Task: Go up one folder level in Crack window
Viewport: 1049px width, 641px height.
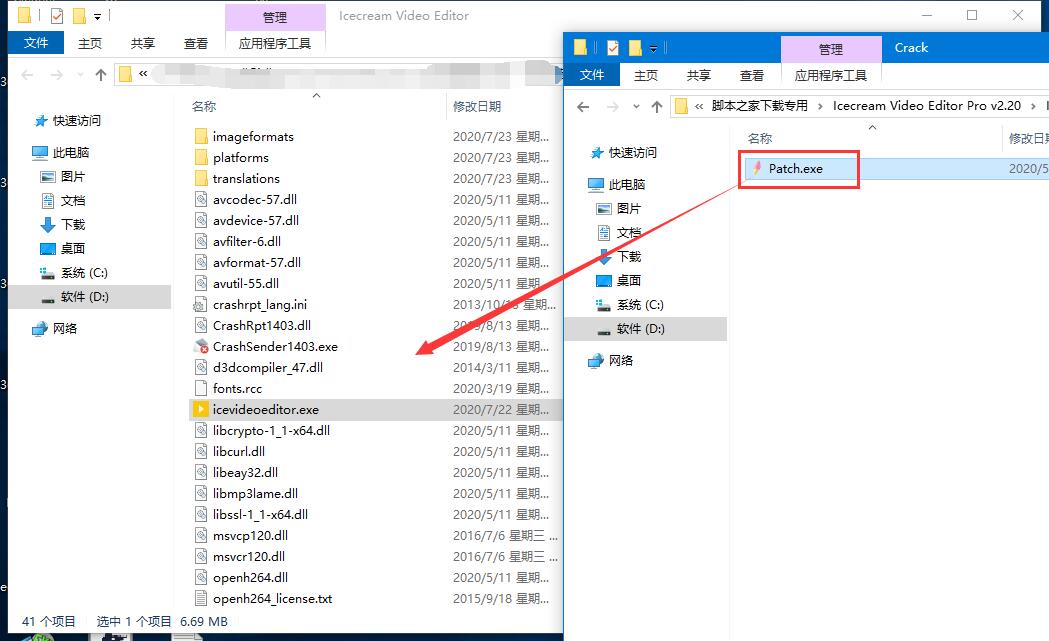Action: [x=657, y=106]
